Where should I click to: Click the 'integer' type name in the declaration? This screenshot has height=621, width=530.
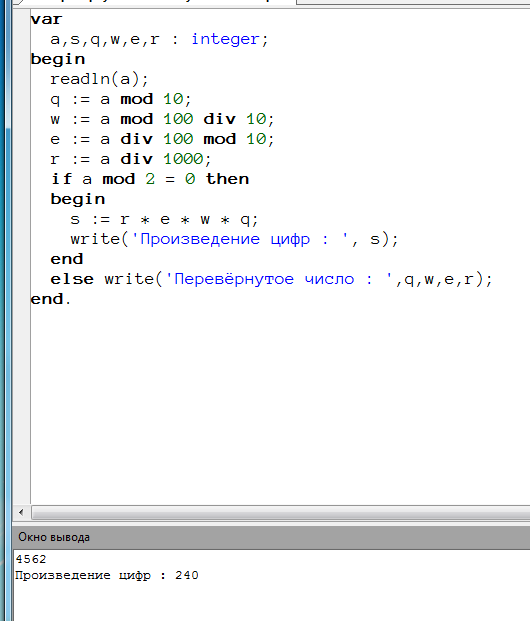[x=225, y=39]
